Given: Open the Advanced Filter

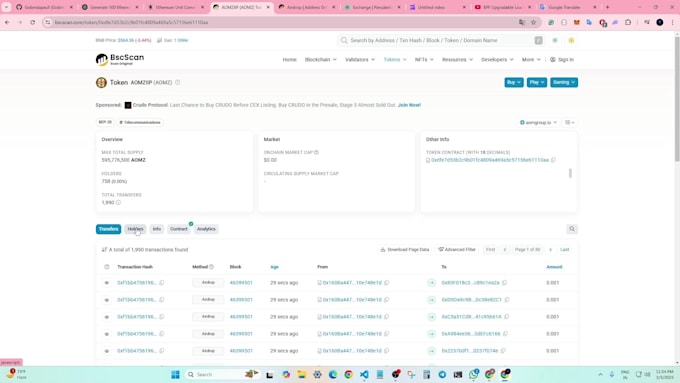Looking at the screenshot, I should click(x=457, y=250).
